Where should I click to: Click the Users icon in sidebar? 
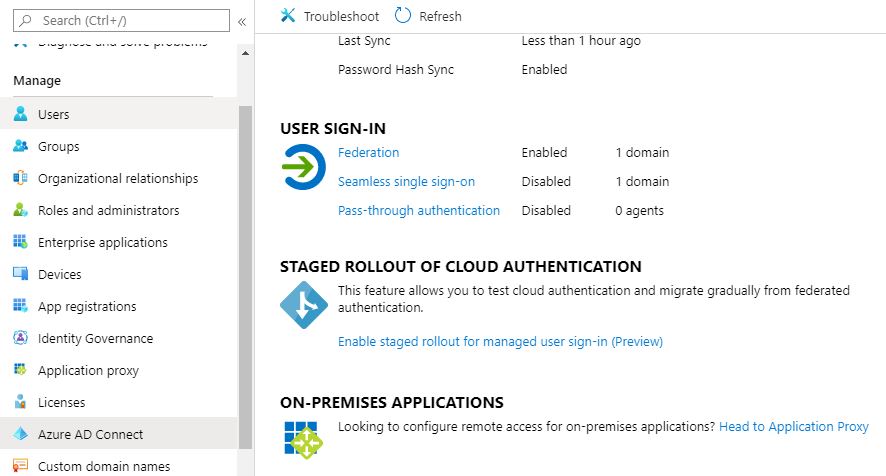[20, 114]
